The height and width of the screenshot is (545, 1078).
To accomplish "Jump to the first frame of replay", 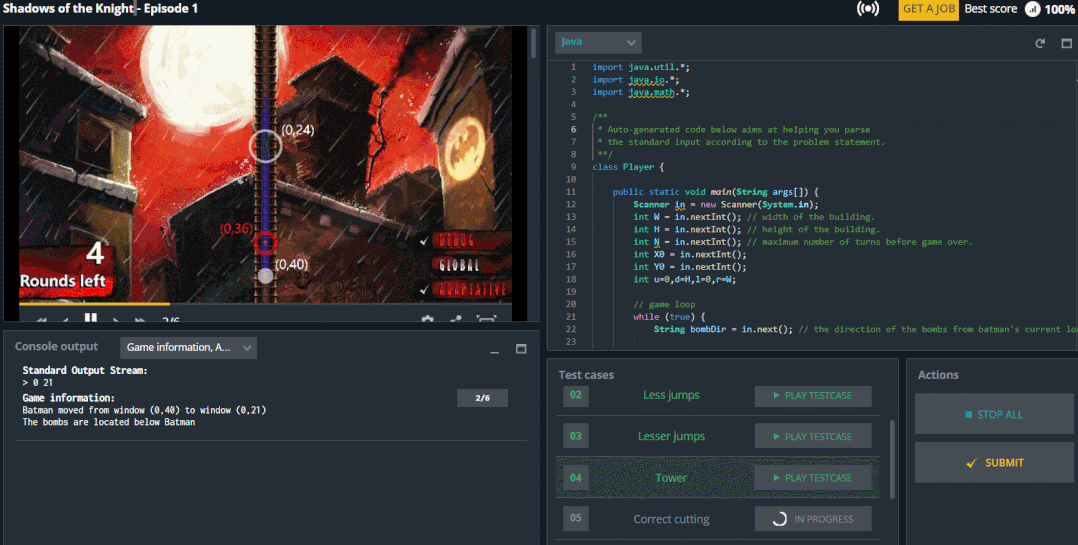I will [x=41, y=320].
